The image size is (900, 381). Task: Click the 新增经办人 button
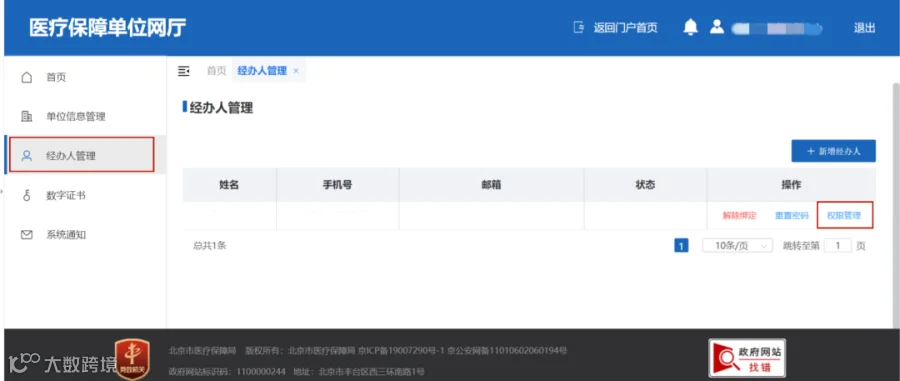click(833, 151)
